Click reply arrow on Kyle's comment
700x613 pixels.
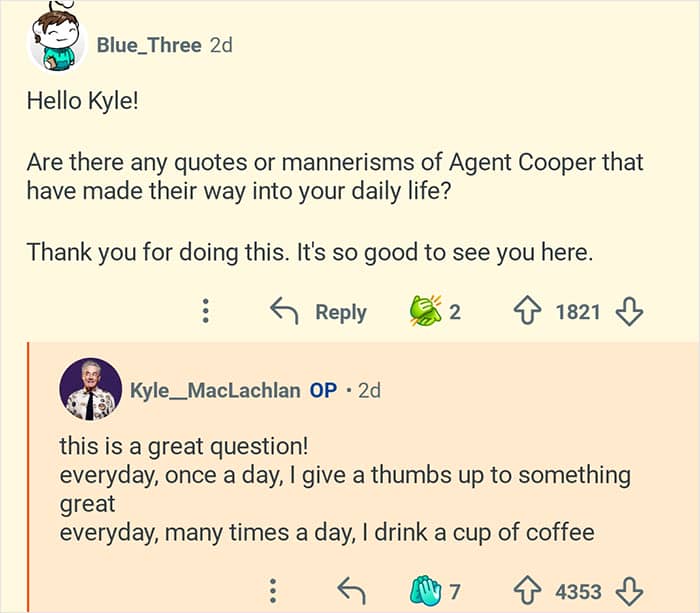click(351, 593)
